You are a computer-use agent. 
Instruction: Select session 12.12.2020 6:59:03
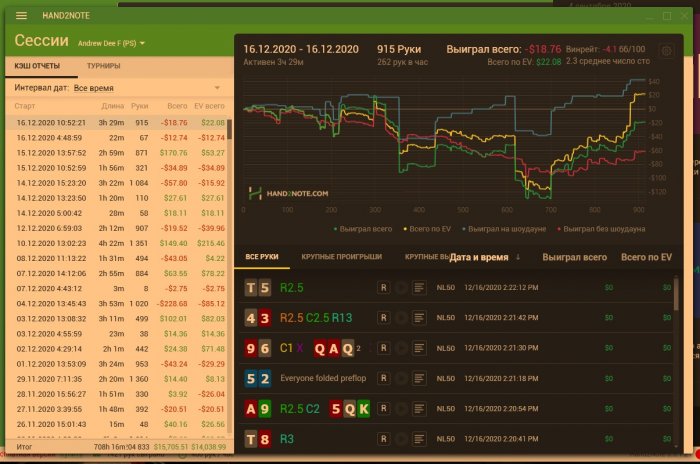tap(118, 228)
